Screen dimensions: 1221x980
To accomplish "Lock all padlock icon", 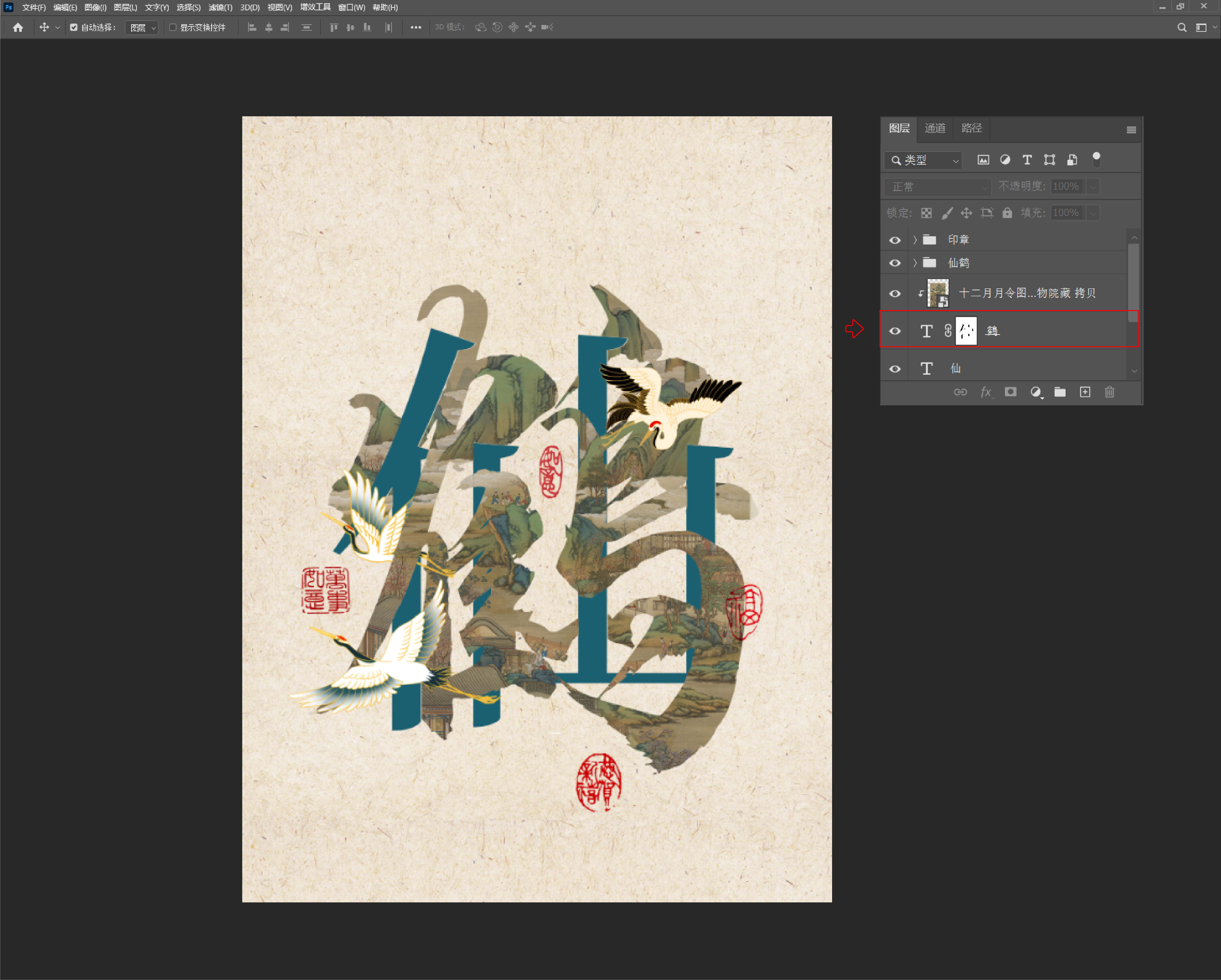I will pyautogui.click(x=1007, y=213).
